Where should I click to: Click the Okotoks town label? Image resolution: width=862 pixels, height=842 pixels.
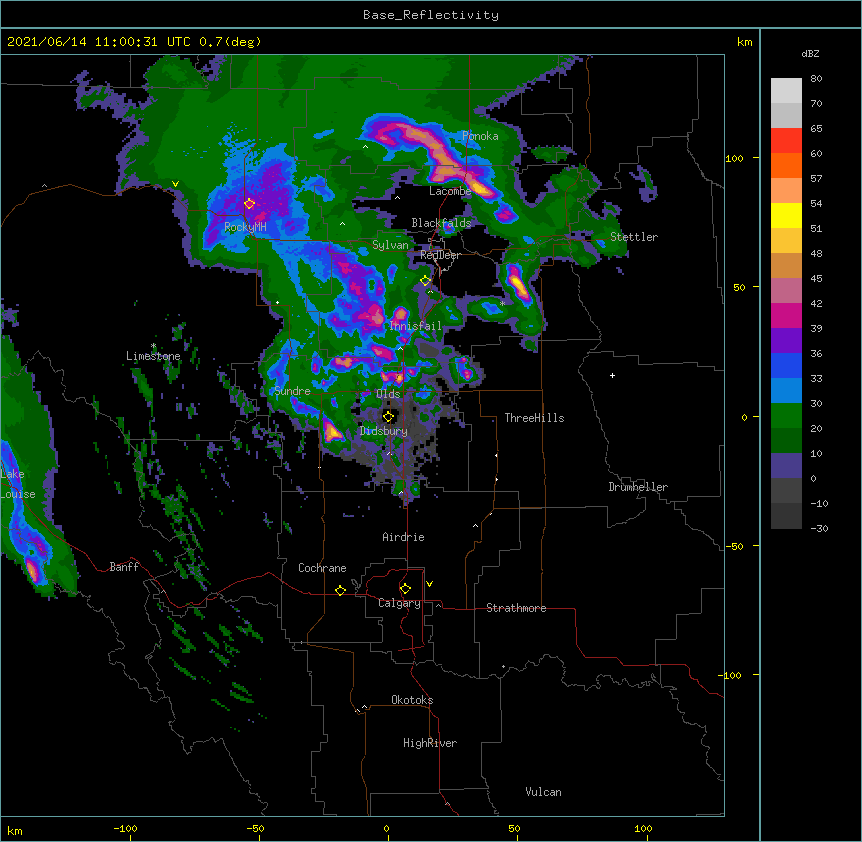(412, 700)
